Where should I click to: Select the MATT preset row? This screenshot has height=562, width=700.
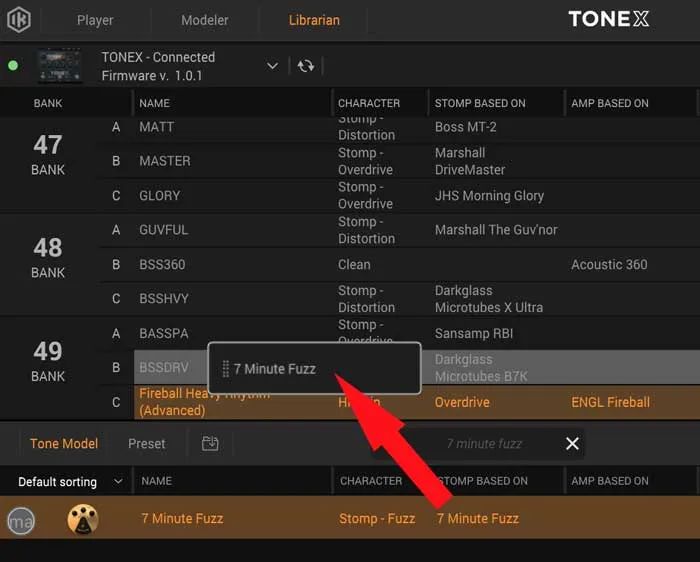[x=399, y=127]
